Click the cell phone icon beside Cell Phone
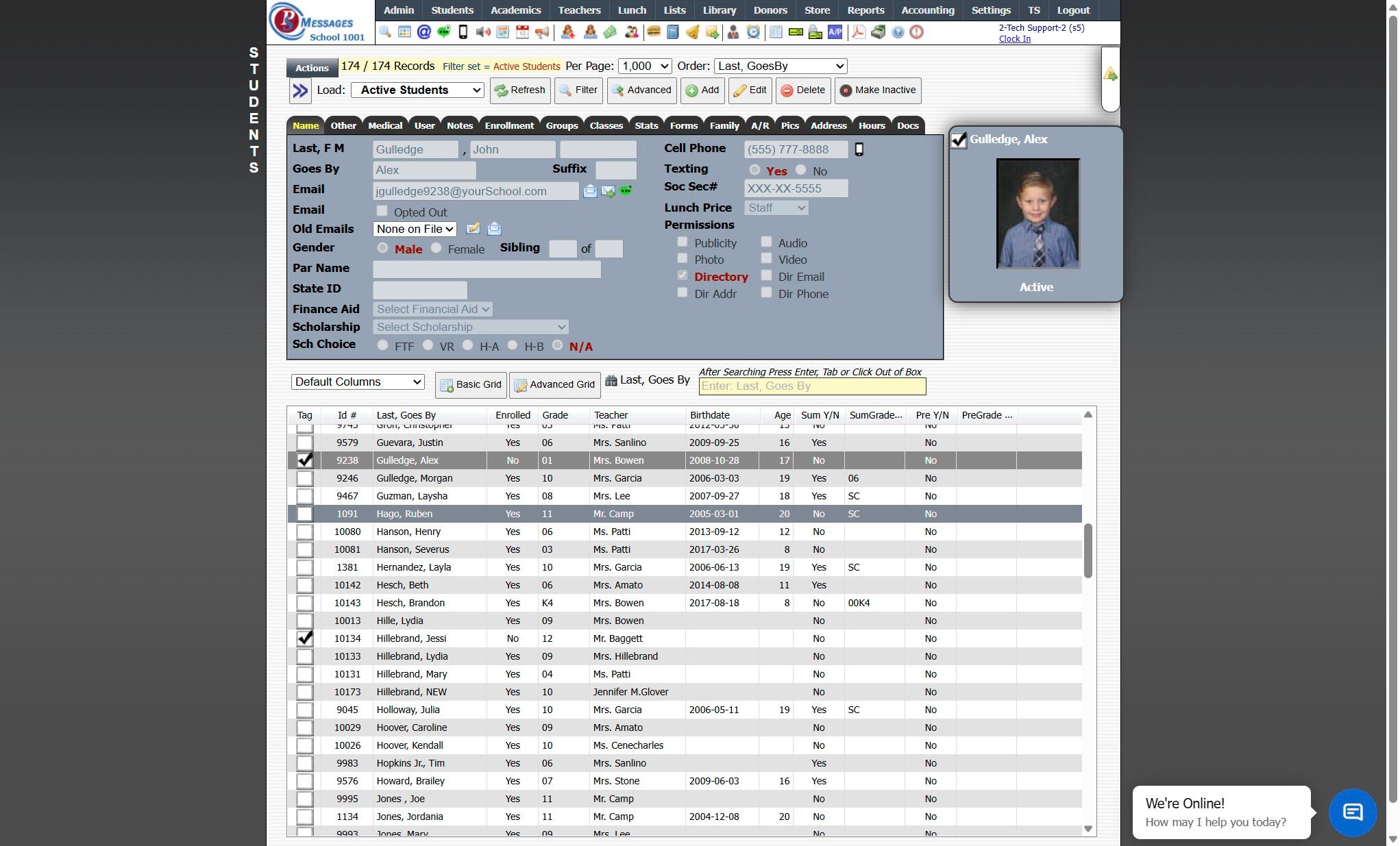The width and height of the screenshot is (1400, 846). coord(859,149)
